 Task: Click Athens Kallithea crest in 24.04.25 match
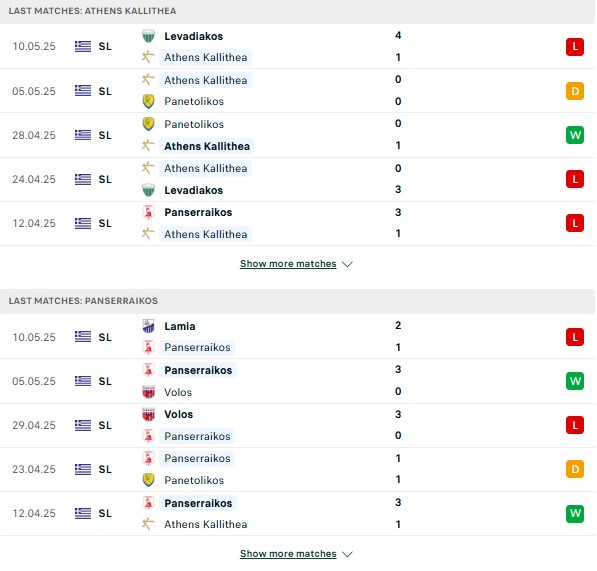pos(148,168)
